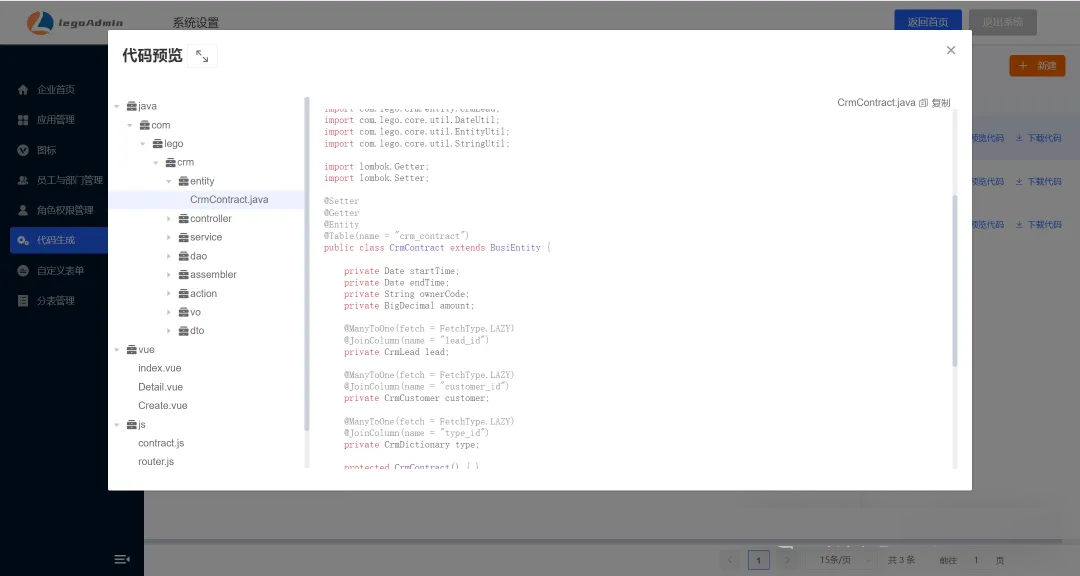The height and width of the screenshot is (576, 1080).
Task: Click the code panel vertical scrollbar
Action: point(954,280)
